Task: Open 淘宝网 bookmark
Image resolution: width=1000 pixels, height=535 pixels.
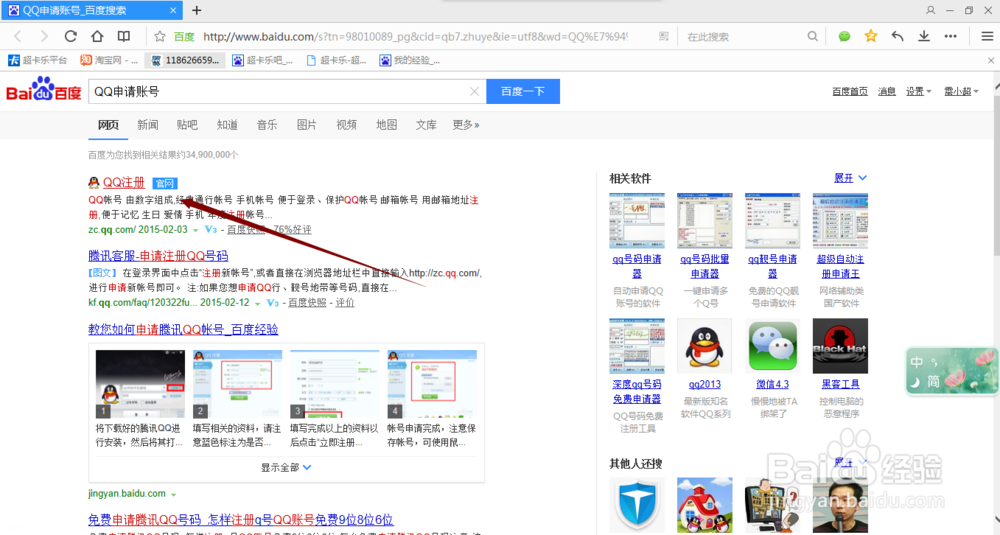Action: 109,60
